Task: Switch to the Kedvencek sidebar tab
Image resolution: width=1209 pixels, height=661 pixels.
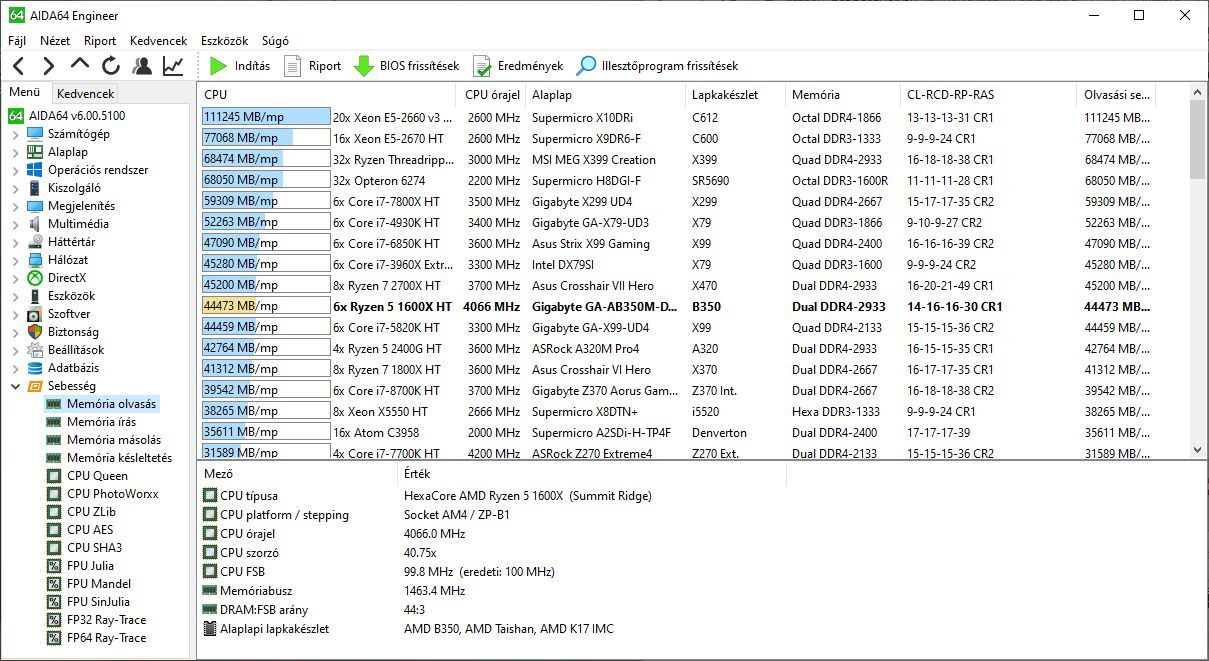Action: click(86, 93)
